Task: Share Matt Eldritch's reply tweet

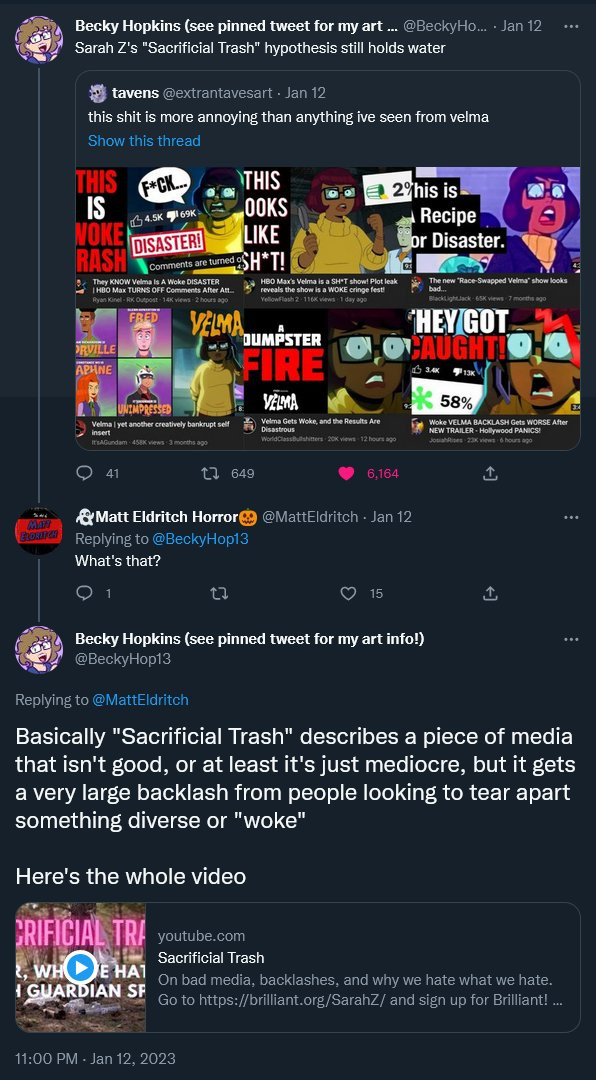Action: [490, 593]
